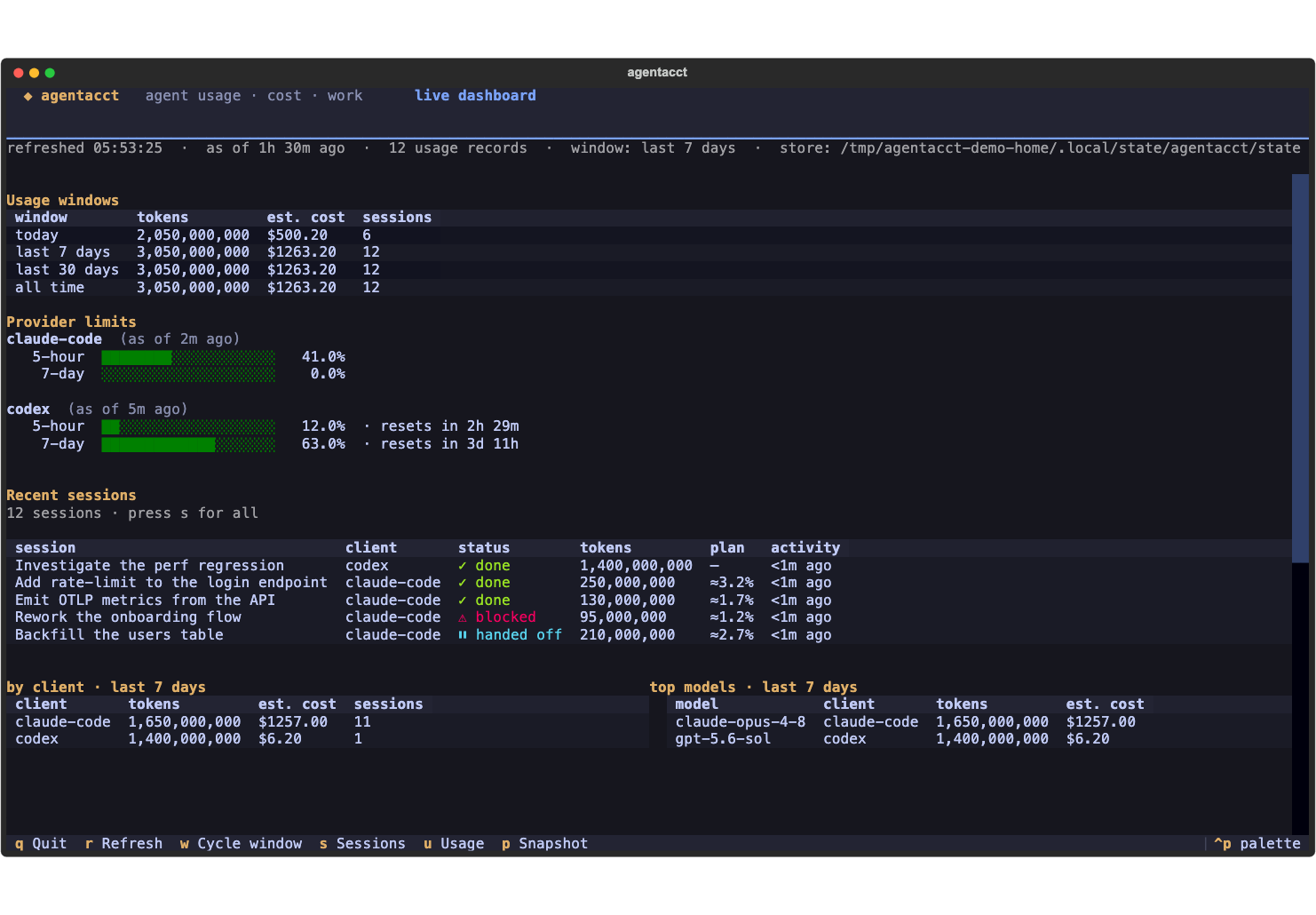Click 'resets in 2h 29m' text
The width and height of the screenshot is (1316, 915).
coord(449,426)
